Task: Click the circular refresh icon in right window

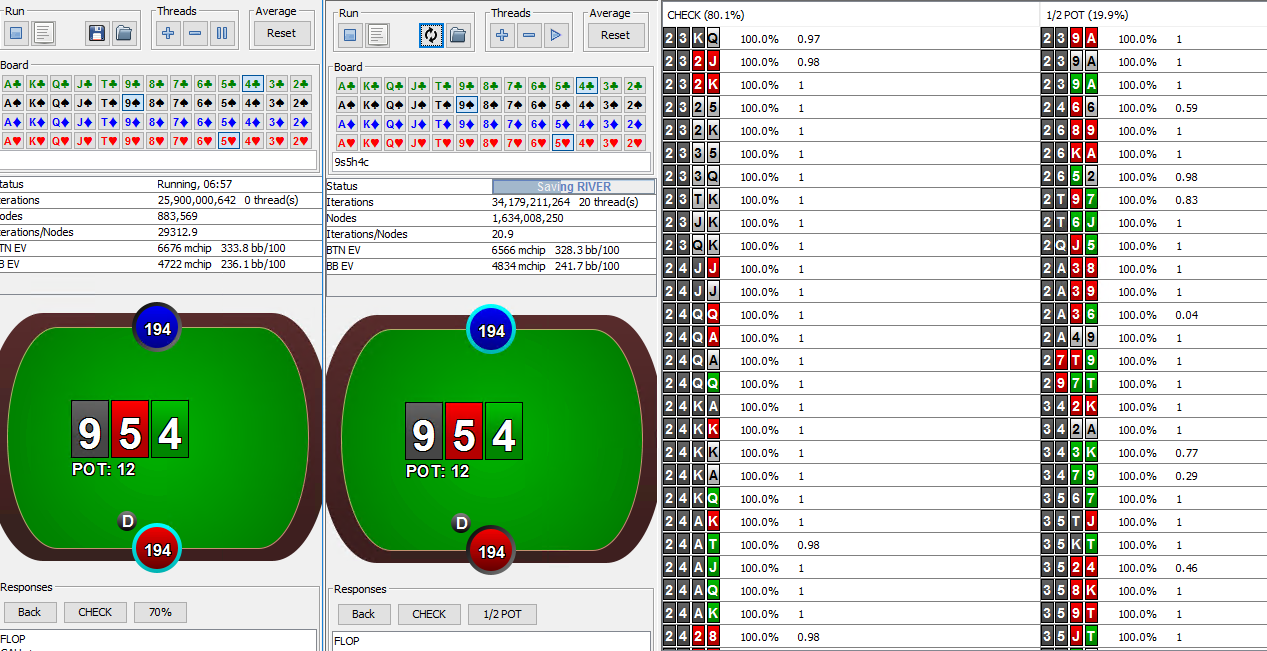Action: click(x=430, y=35)
